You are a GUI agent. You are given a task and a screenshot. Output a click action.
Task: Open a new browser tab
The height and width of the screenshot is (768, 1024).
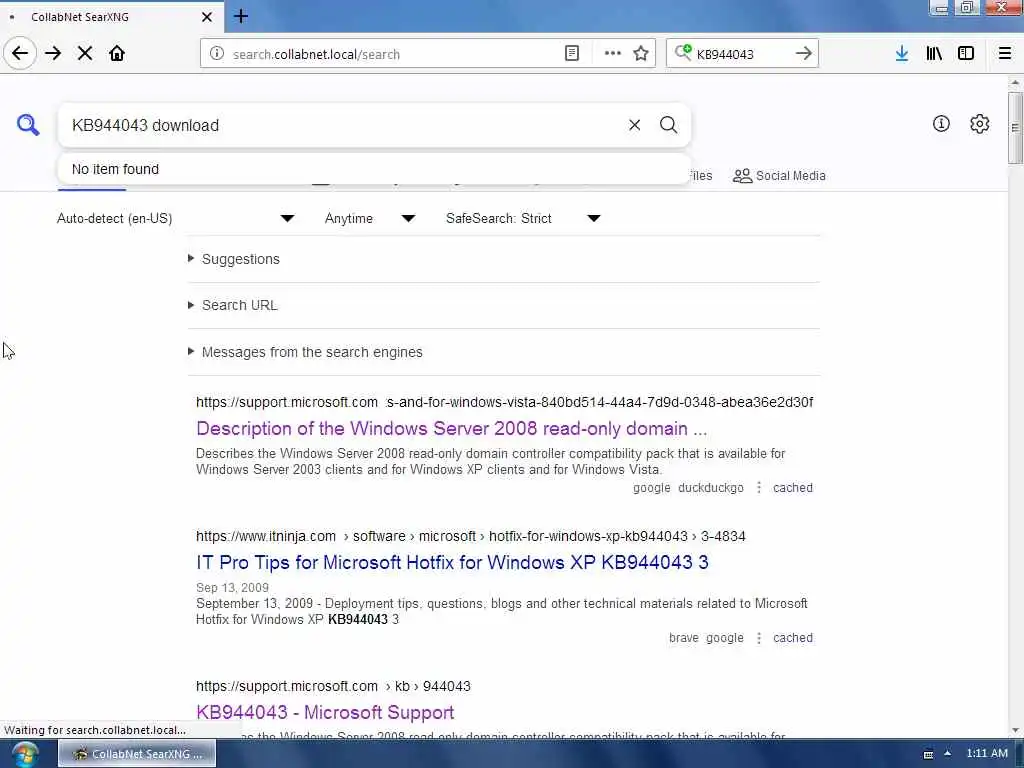point(241,16)
